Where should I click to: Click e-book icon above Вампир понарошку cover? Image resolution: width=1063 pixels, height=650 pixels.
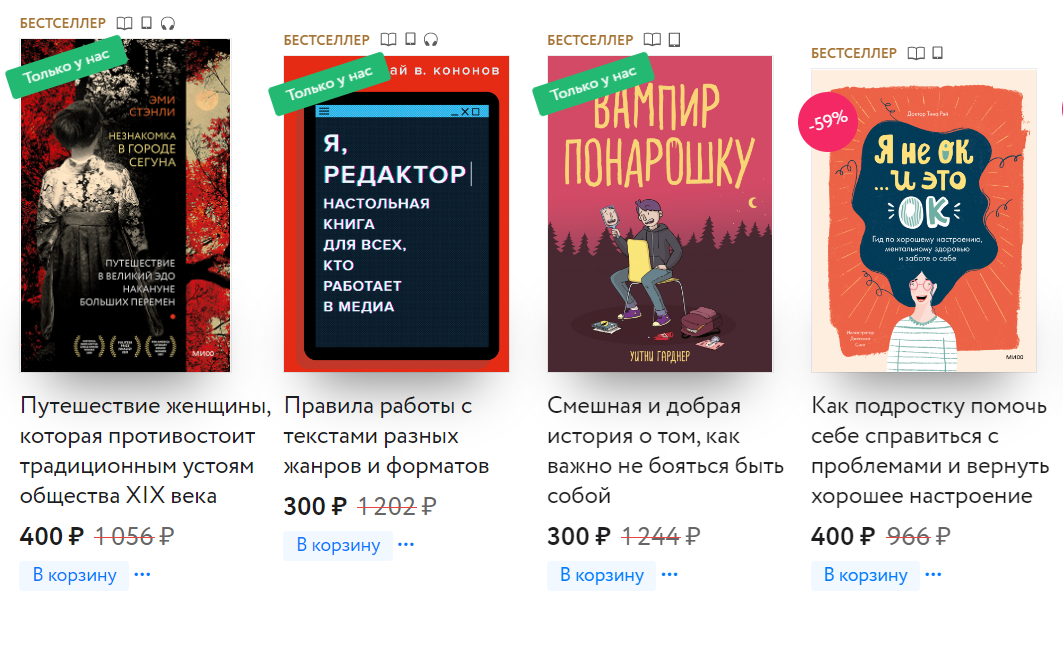674,39
